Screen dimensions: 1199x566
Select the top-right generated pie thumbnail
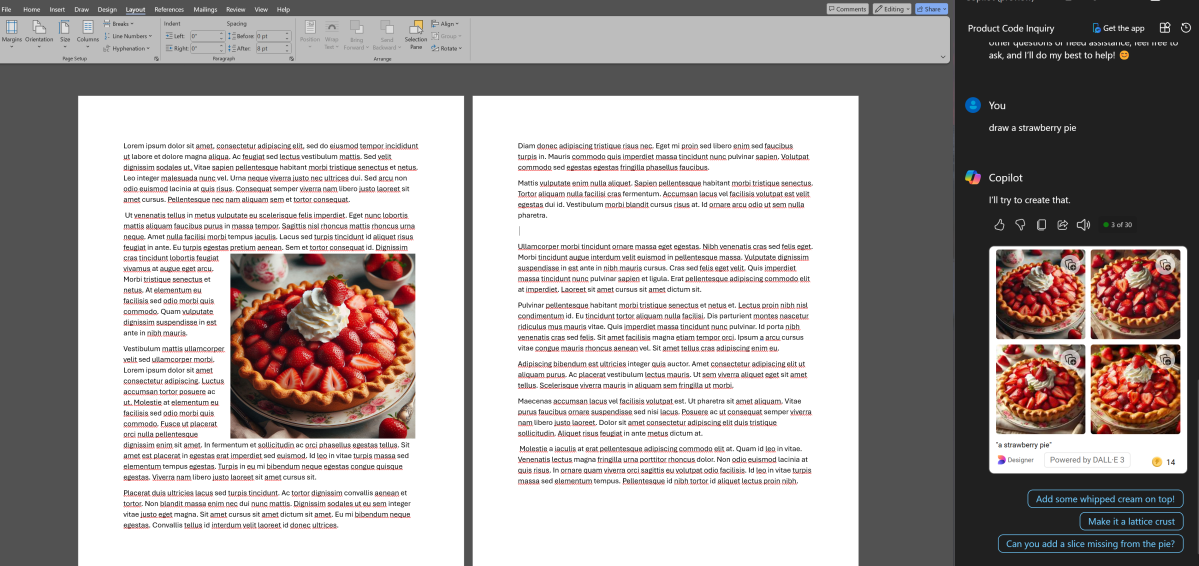1135,294
